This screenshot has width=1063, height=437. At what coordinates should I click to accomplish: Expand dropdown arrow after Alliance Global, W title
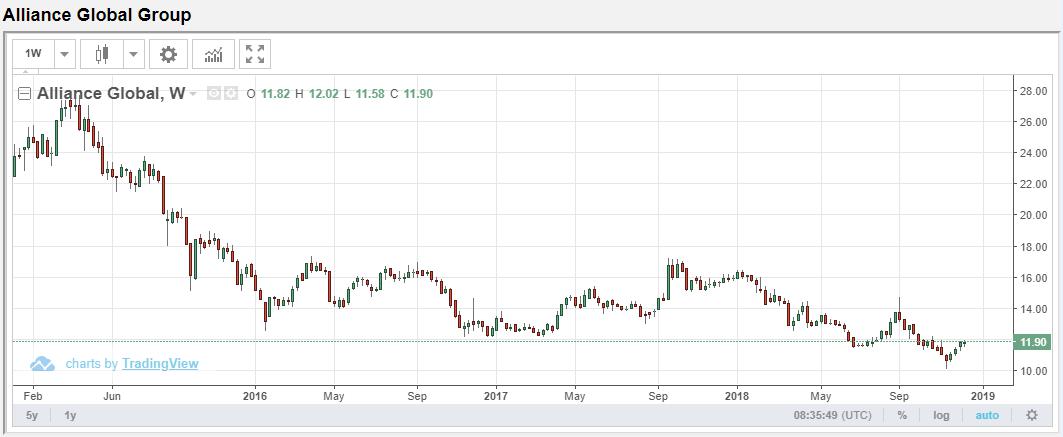click(193, 94)
